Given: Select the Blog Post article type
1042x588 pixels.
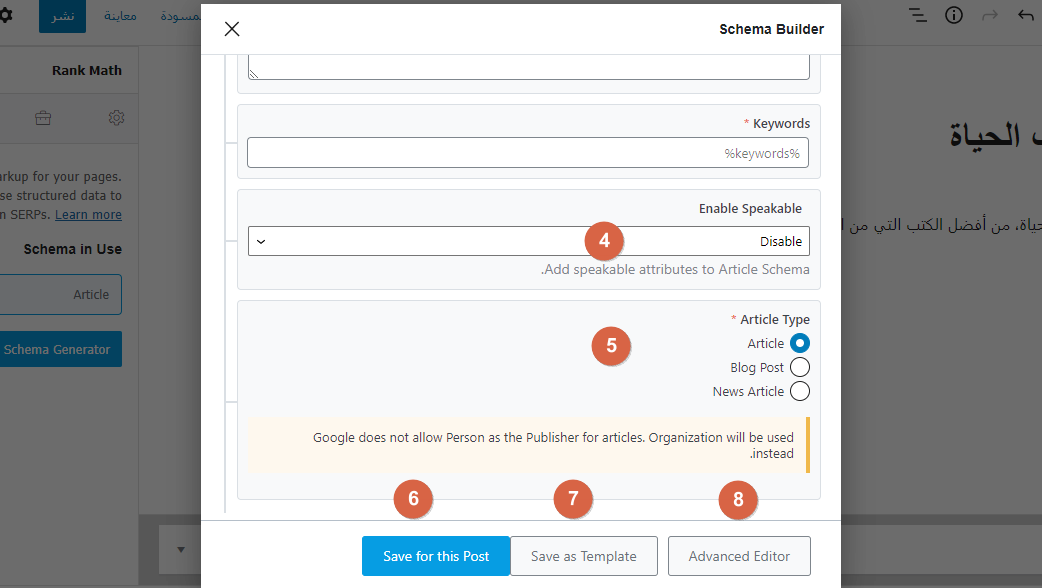Looking at the screenshot, I should 799,367.
